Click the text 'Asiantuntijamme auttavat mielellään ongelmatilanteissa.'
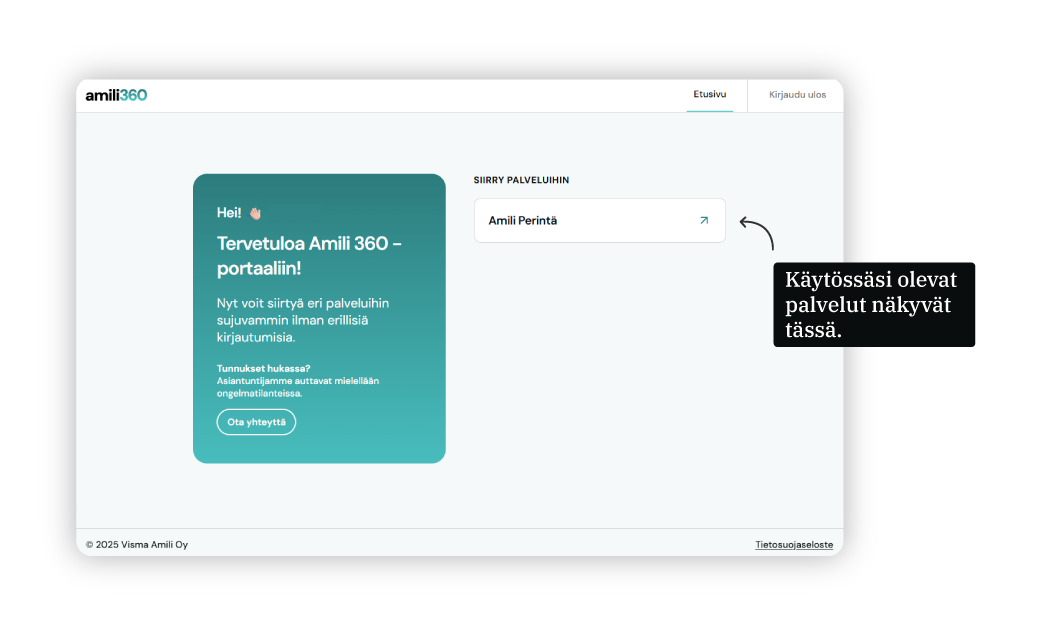This screenshot has width=1041, height=634. tap(297, 387)
